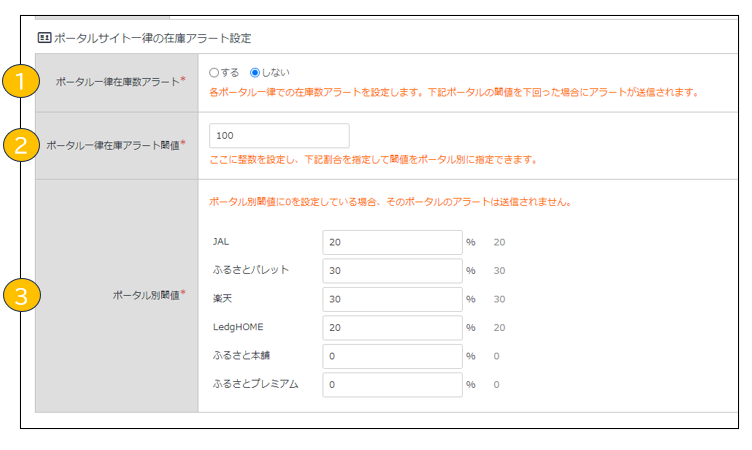Screen dimensions: 752x450
Task: Click the yellow number 2 badge
Action: pos(21,146)
